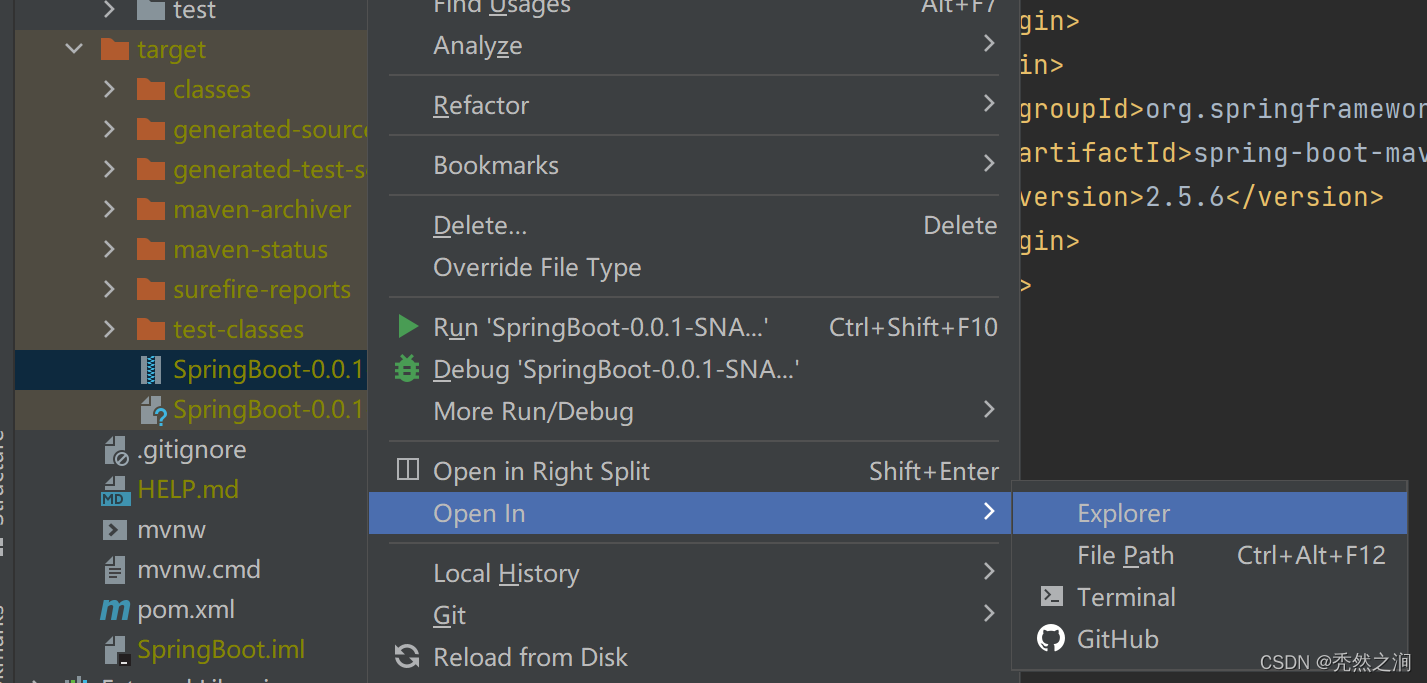1427x683 pixels.
Task: Open the Bookmarks submenu
Action: click(x=694, y=165)
